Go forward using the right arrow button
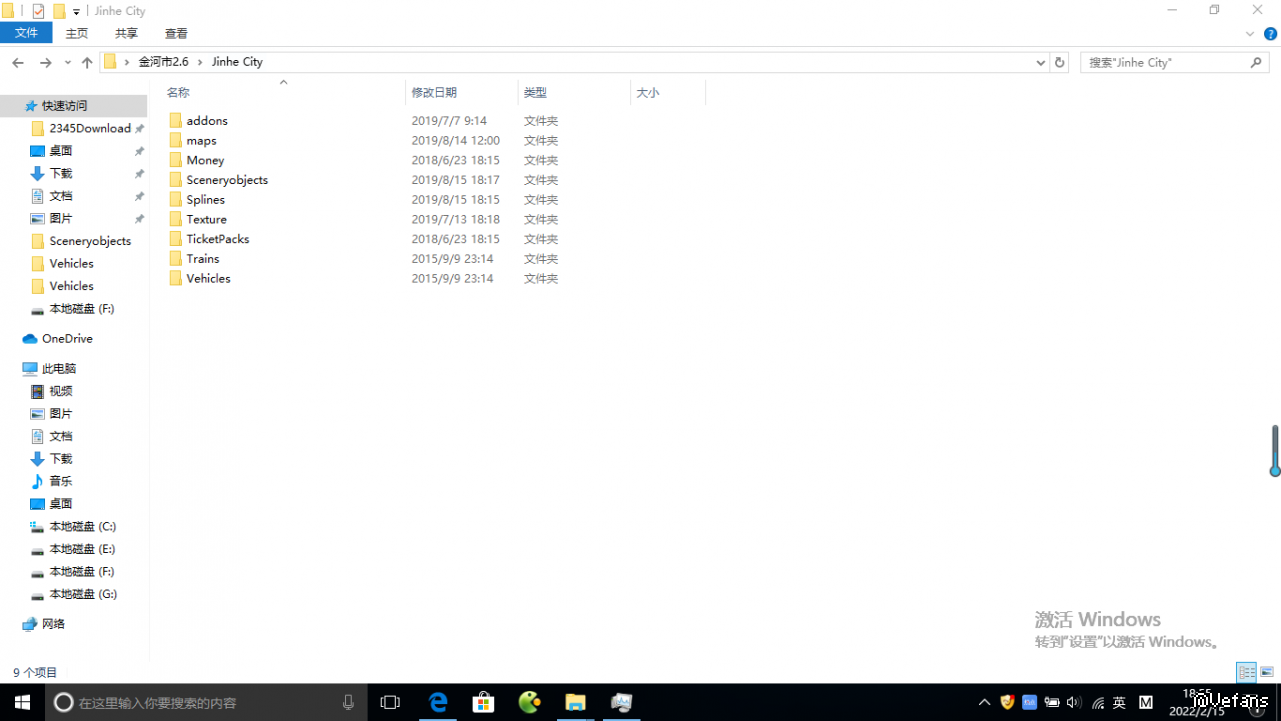The image size is (1281, 721). (x=45, y=62)
